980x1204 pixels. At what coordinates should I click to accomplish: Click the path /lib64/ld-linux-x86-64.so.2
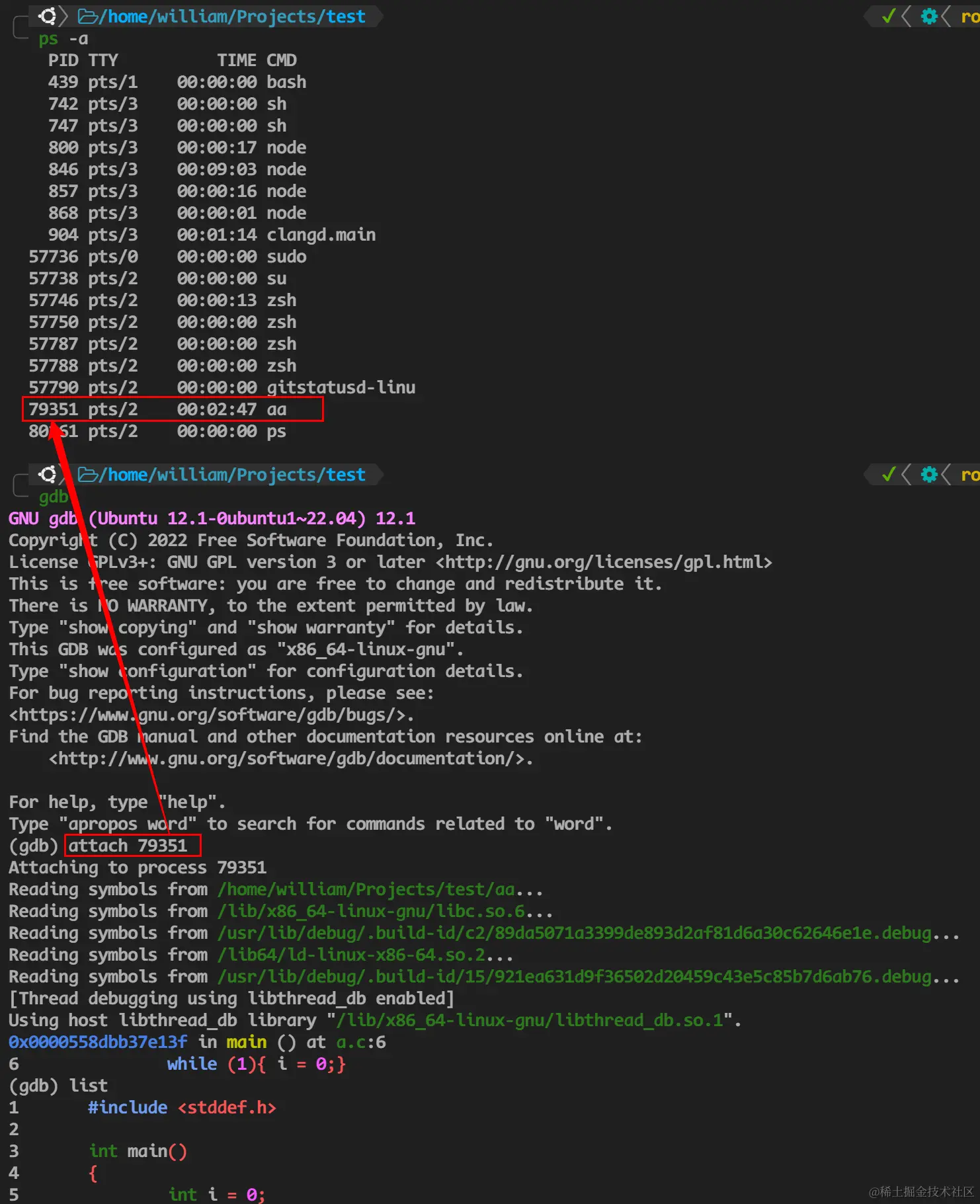351,955
